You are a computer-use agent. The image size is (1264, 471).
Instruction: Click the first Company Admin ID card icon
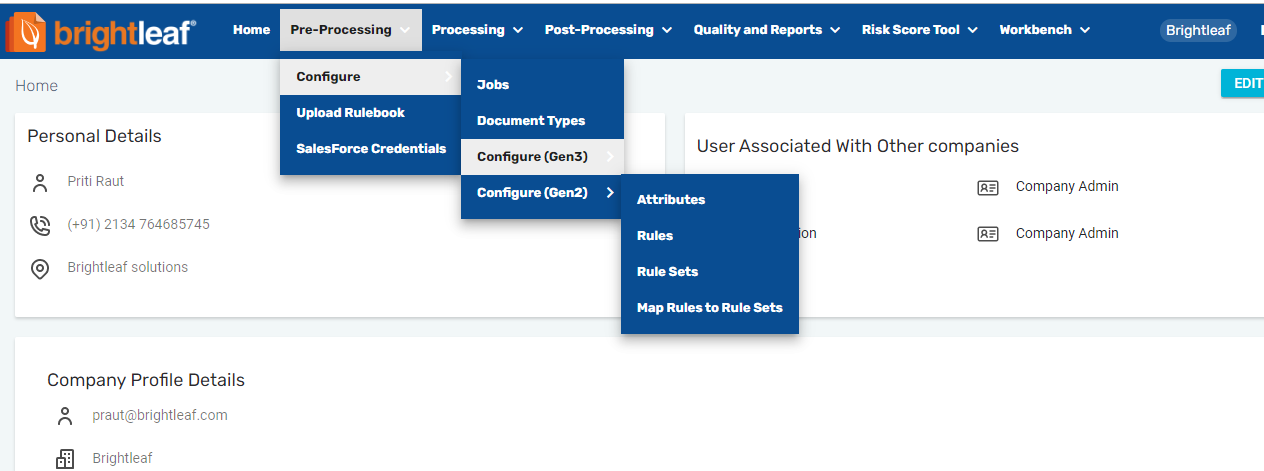point(987,188)
